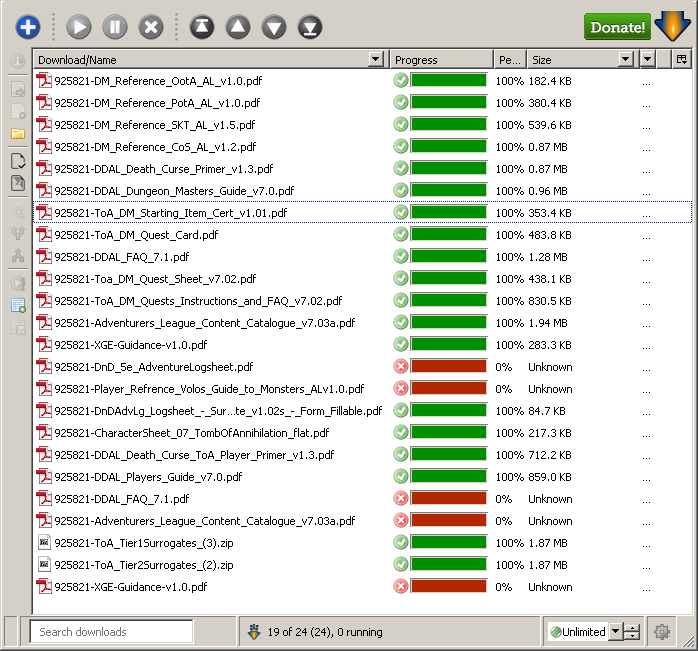698x651 pixels.
Task: Open preferences via gear icon in status bar
Action: click(x=661, y=631)
